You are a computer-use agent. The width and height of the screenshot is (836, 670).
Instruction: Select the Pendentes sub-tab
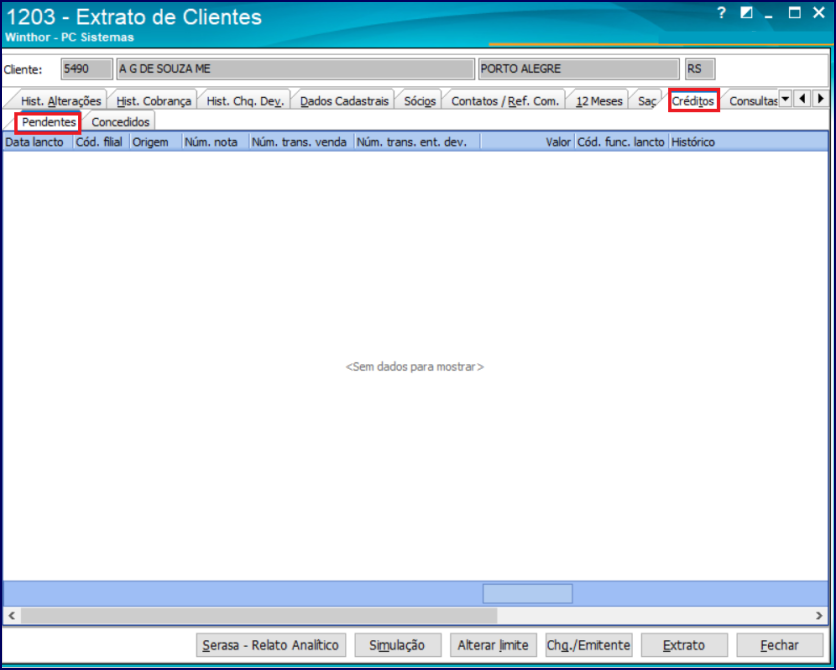click(x=49, y=123)
